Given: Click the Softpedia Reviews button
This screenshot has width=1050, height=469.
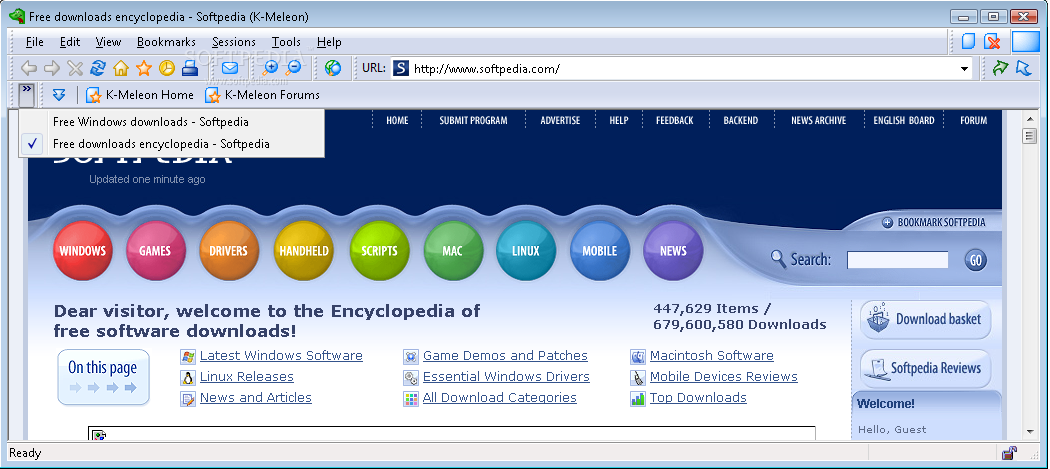Looking at the screenshot, I should coord(925,368).
